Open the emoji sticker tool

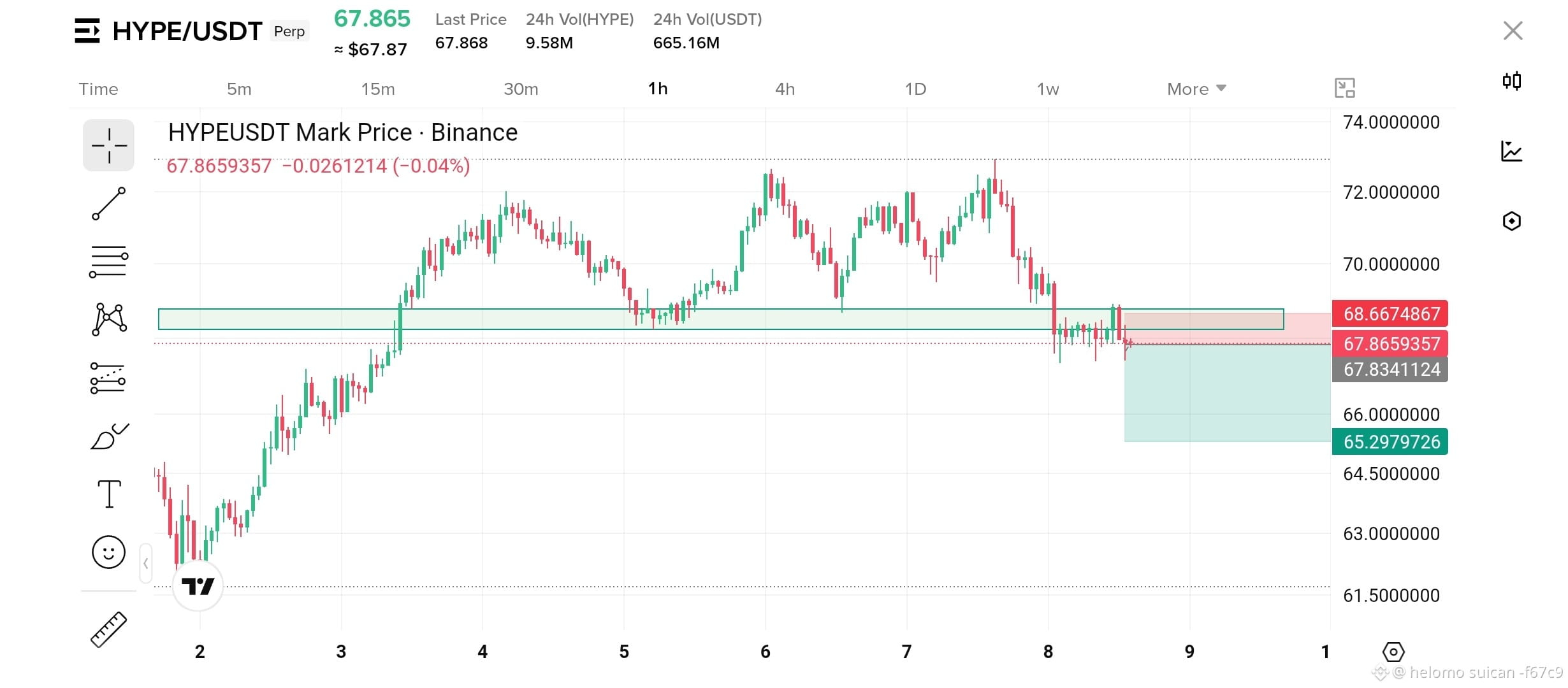click(108, 552)
